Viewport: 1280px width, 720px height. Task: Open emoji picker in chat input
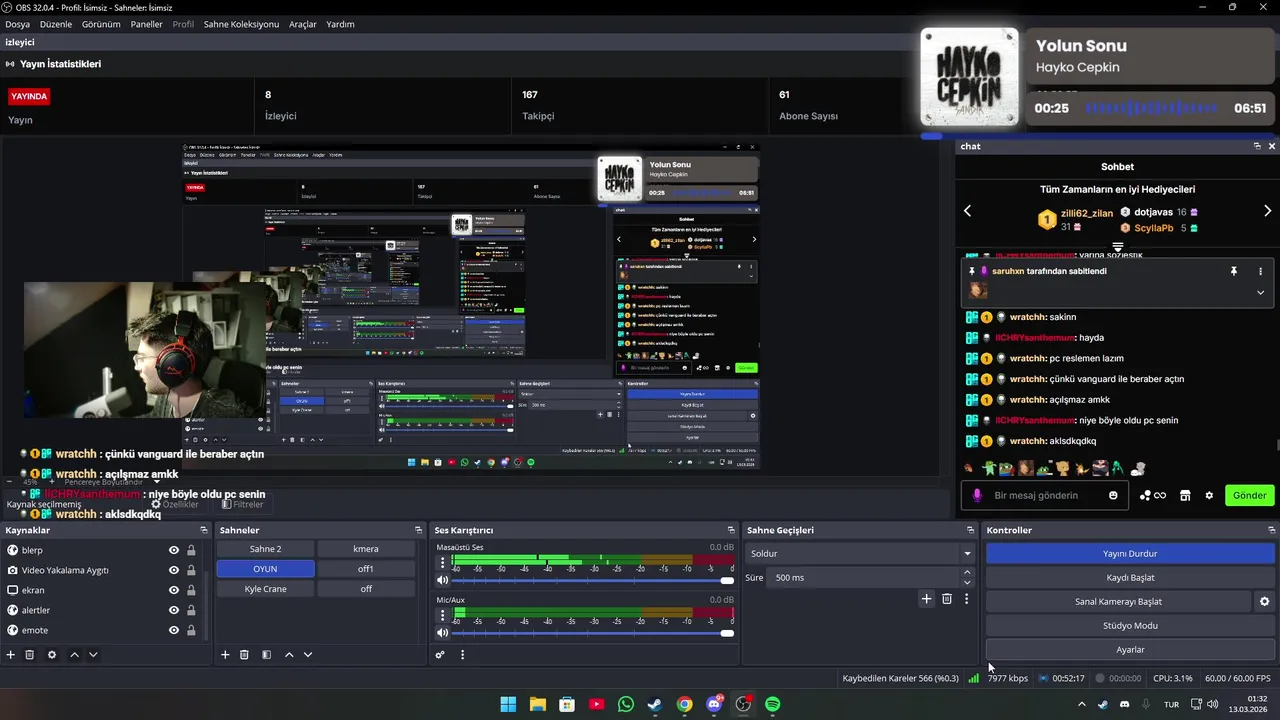tap(1113, 495)
